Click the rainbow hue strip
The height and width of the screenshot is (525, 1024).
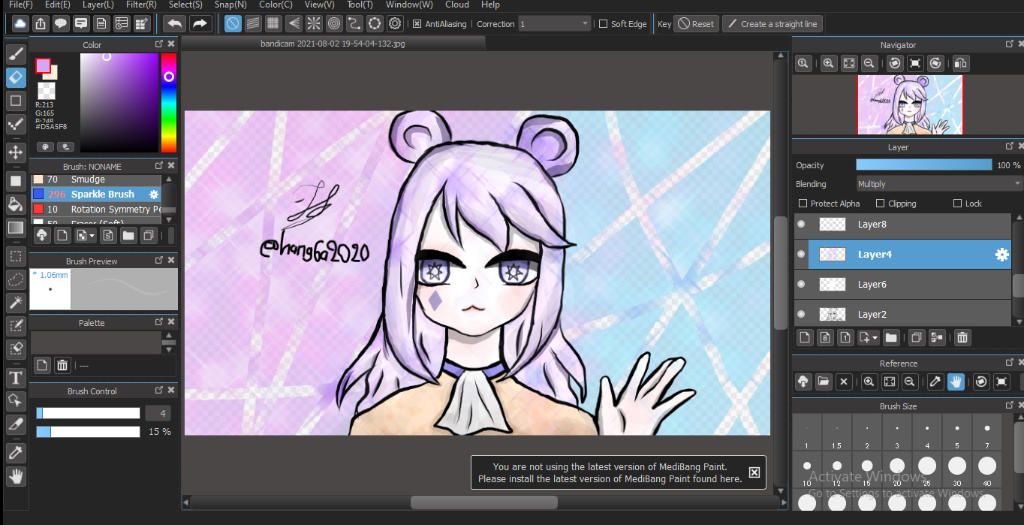(168, 103)
